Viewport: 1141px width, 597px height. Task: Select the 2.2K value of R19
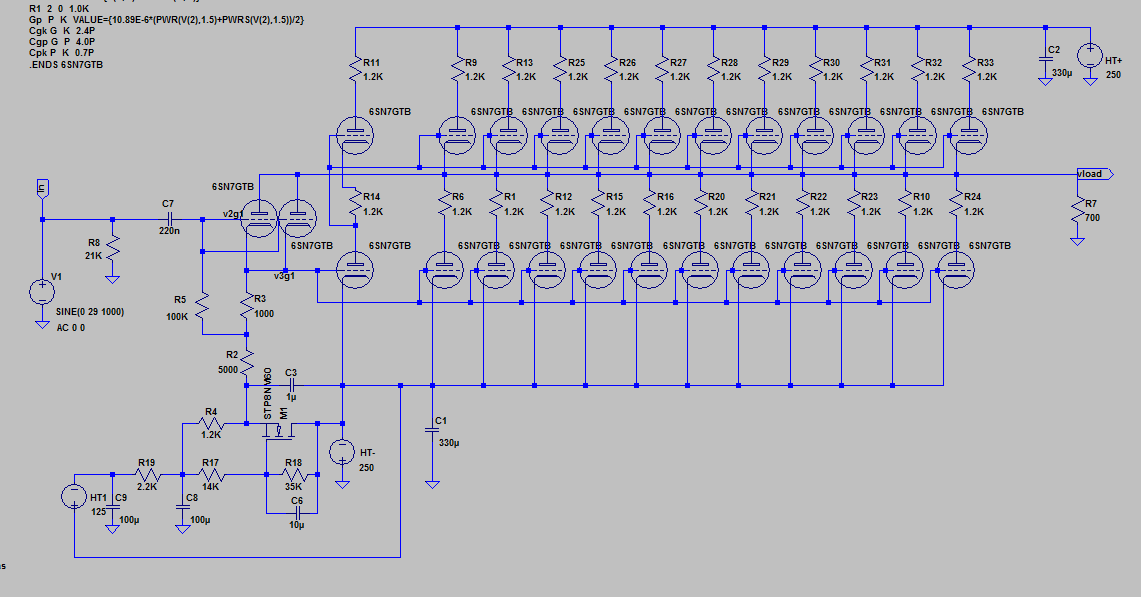147,486
